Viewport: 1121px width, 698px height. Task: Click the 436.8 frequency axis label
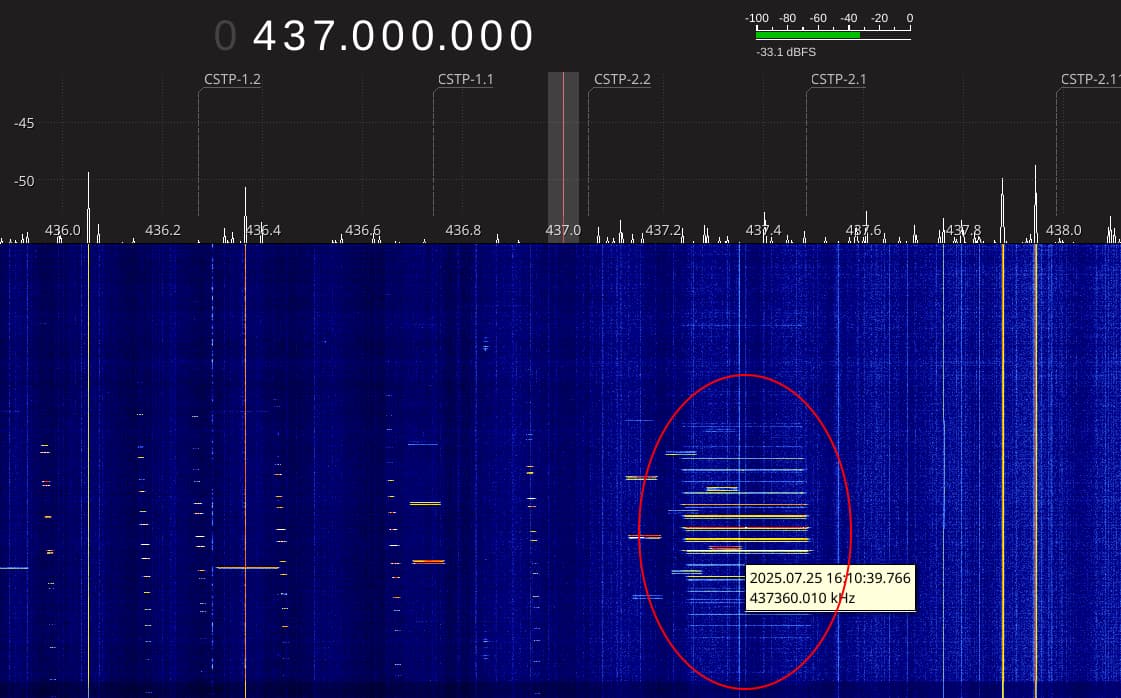click(x=462, y=230)
